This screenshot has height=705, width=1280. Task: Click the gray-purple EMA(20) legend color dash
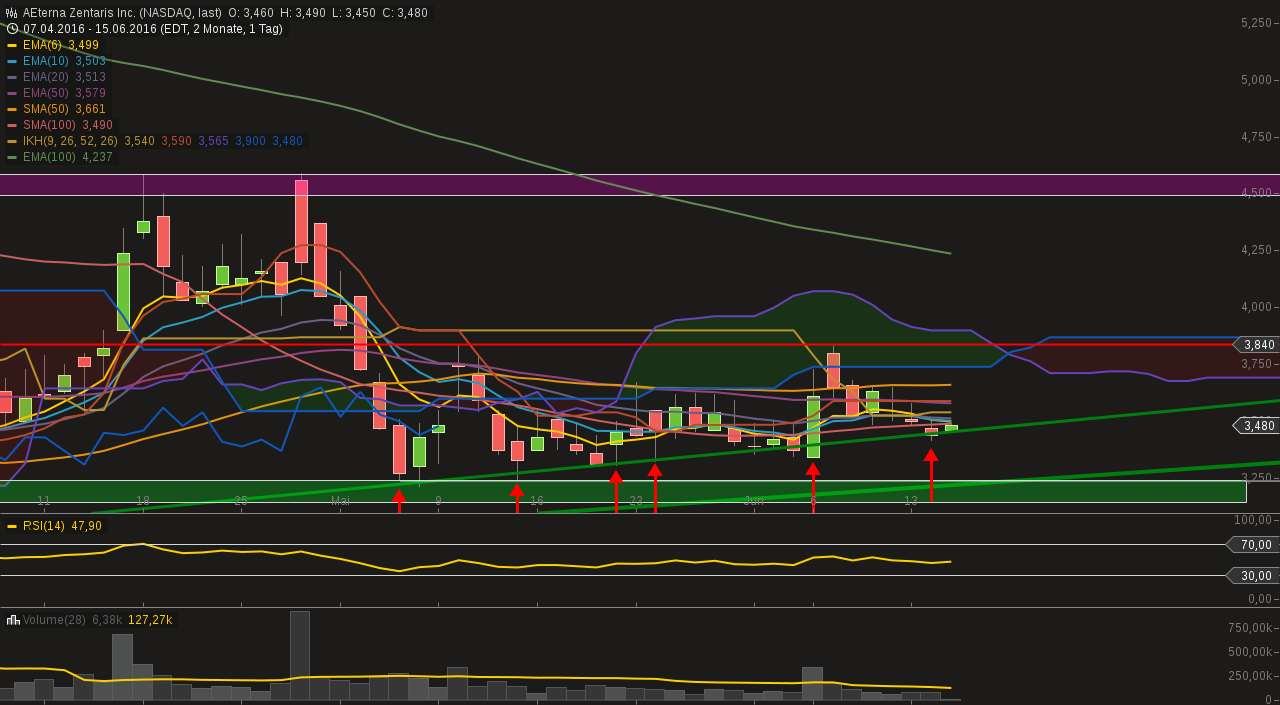point(12,77)
